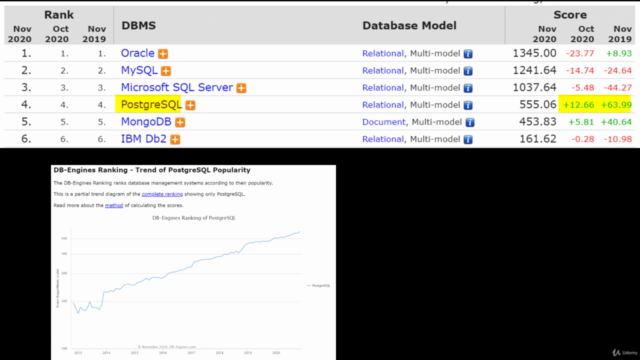Click the -24.64 MySQL score change
This screenshot has width=640, height=360.
click(x=618, y=71)
